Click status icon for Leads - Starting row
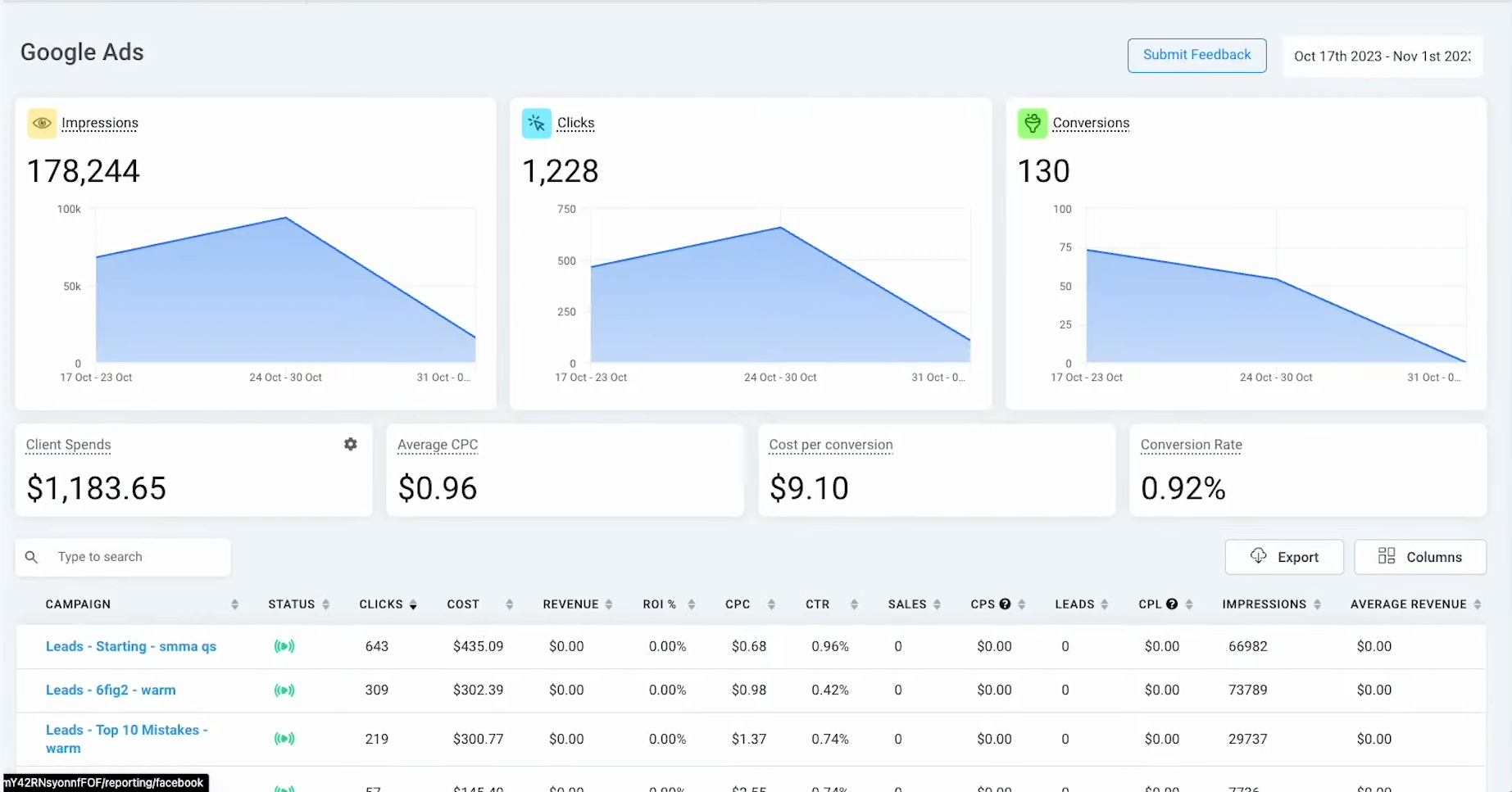The width and height of the screenshot is (1512, 792). 284,646
